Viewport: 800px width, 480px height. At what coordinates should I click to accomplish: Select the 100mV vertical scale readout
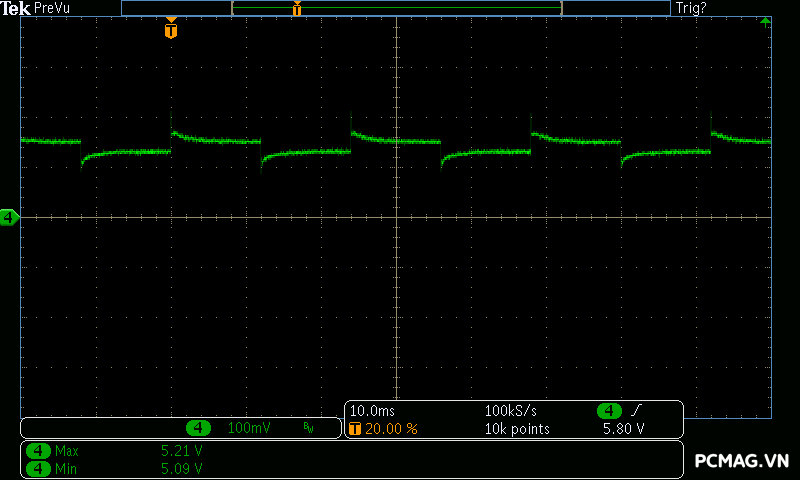click(249, 428)
